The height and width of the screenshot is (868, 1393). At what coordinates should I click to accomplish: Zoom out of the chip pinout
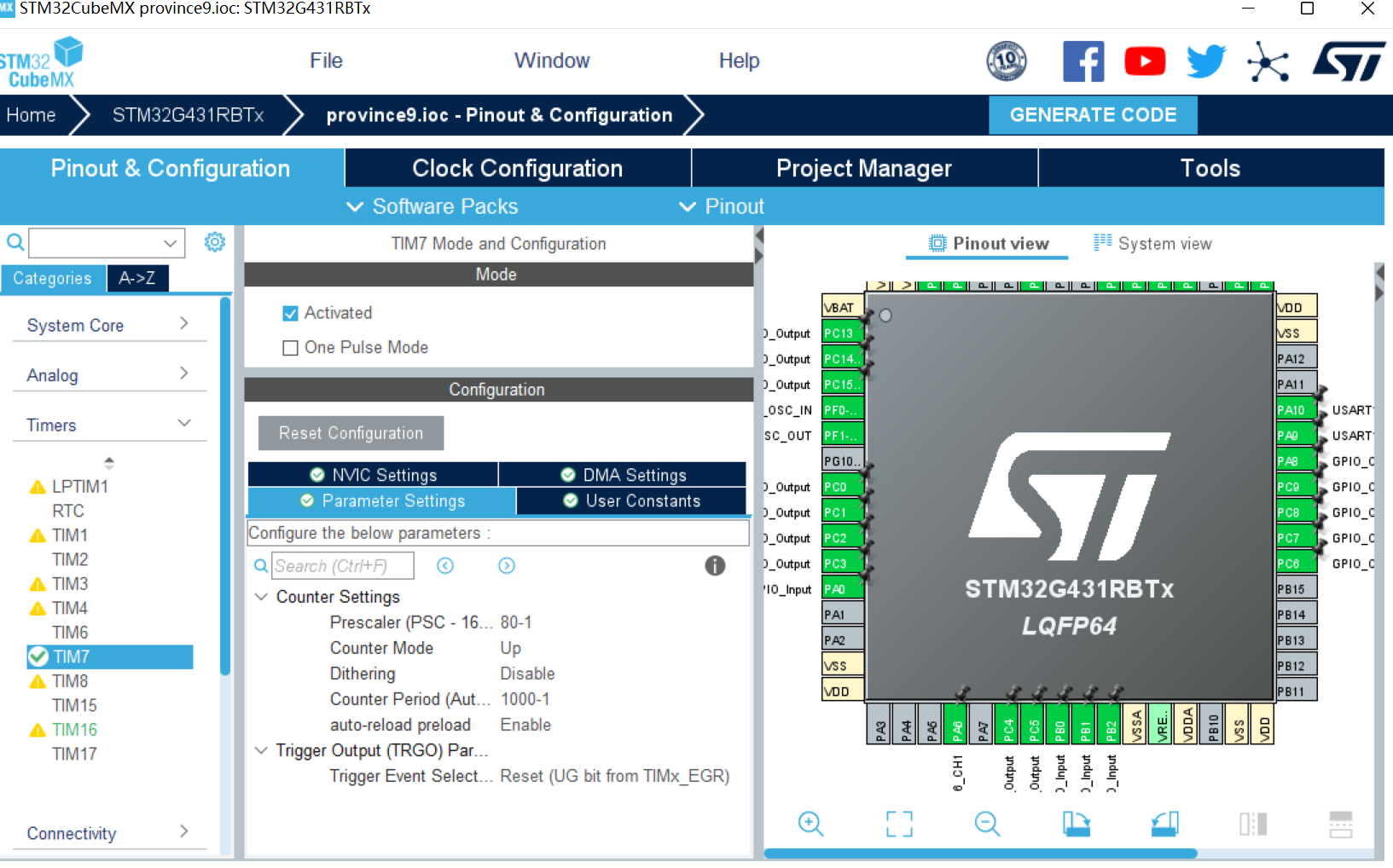pyautogui.click(x=987, y=824)
